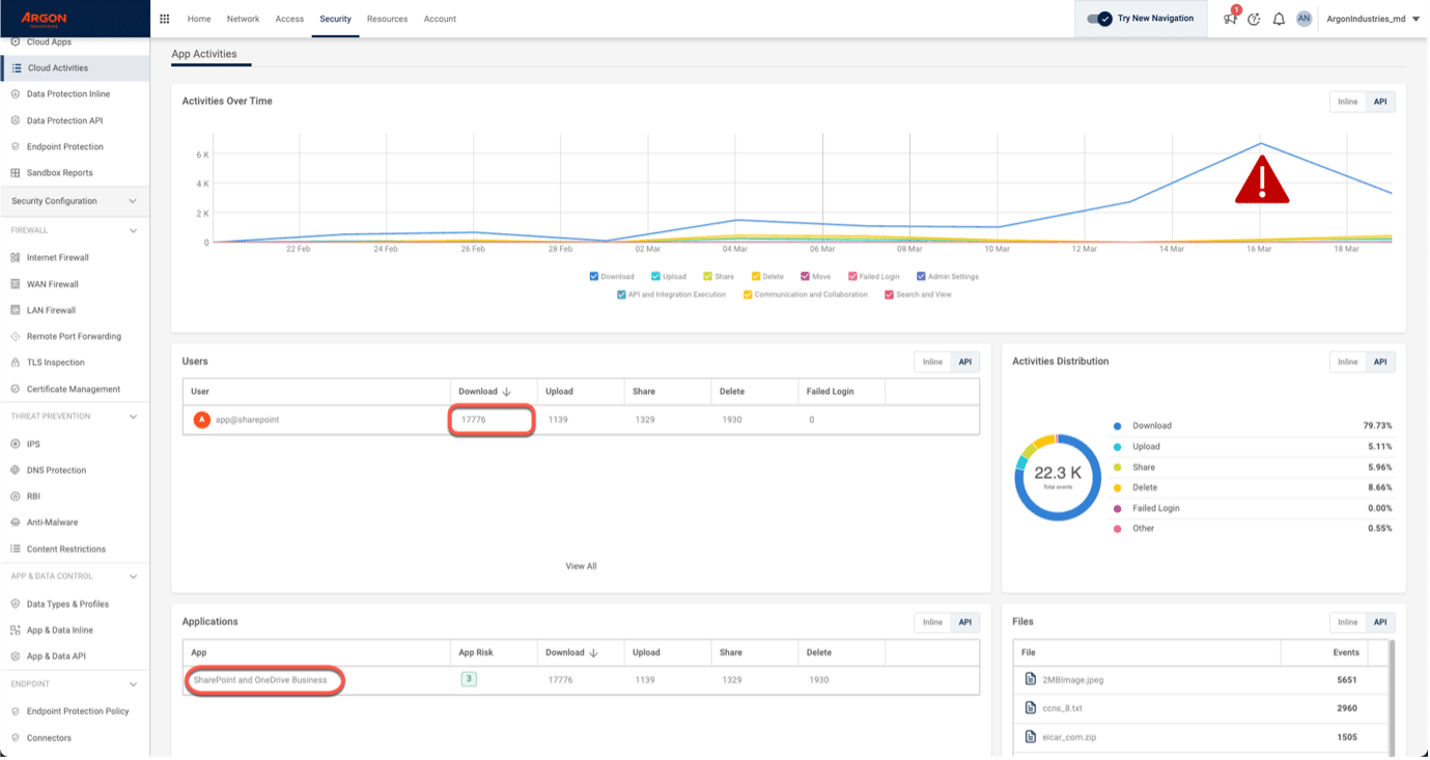Open Remote Port Forwarding
The width and height of the screenshot is (1430, 760).
75,337
